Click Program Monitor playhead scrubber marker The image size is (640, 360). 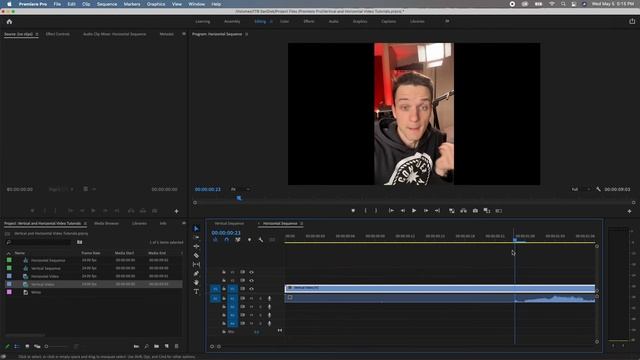click(239, 198)
